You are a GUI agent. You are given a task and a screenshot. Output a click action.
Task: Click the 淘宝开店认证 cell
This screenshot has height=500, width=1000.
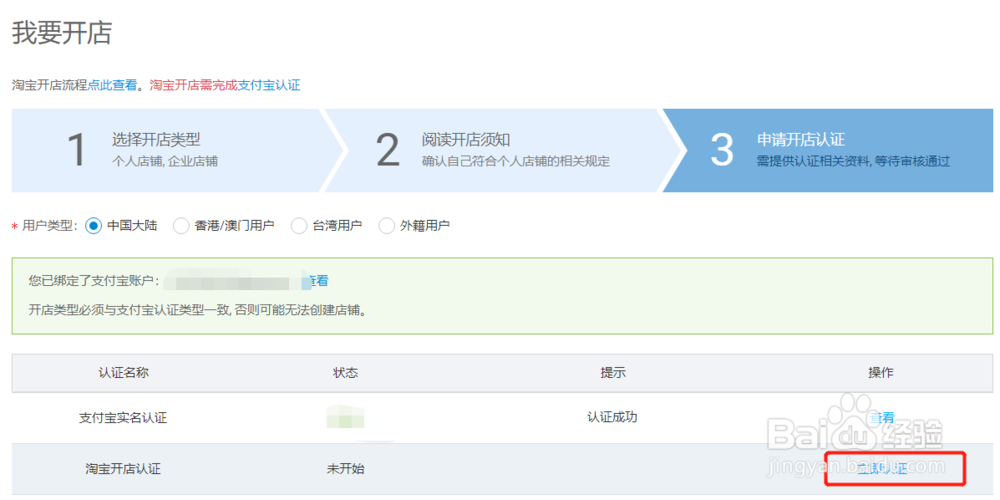coord(123,469)
